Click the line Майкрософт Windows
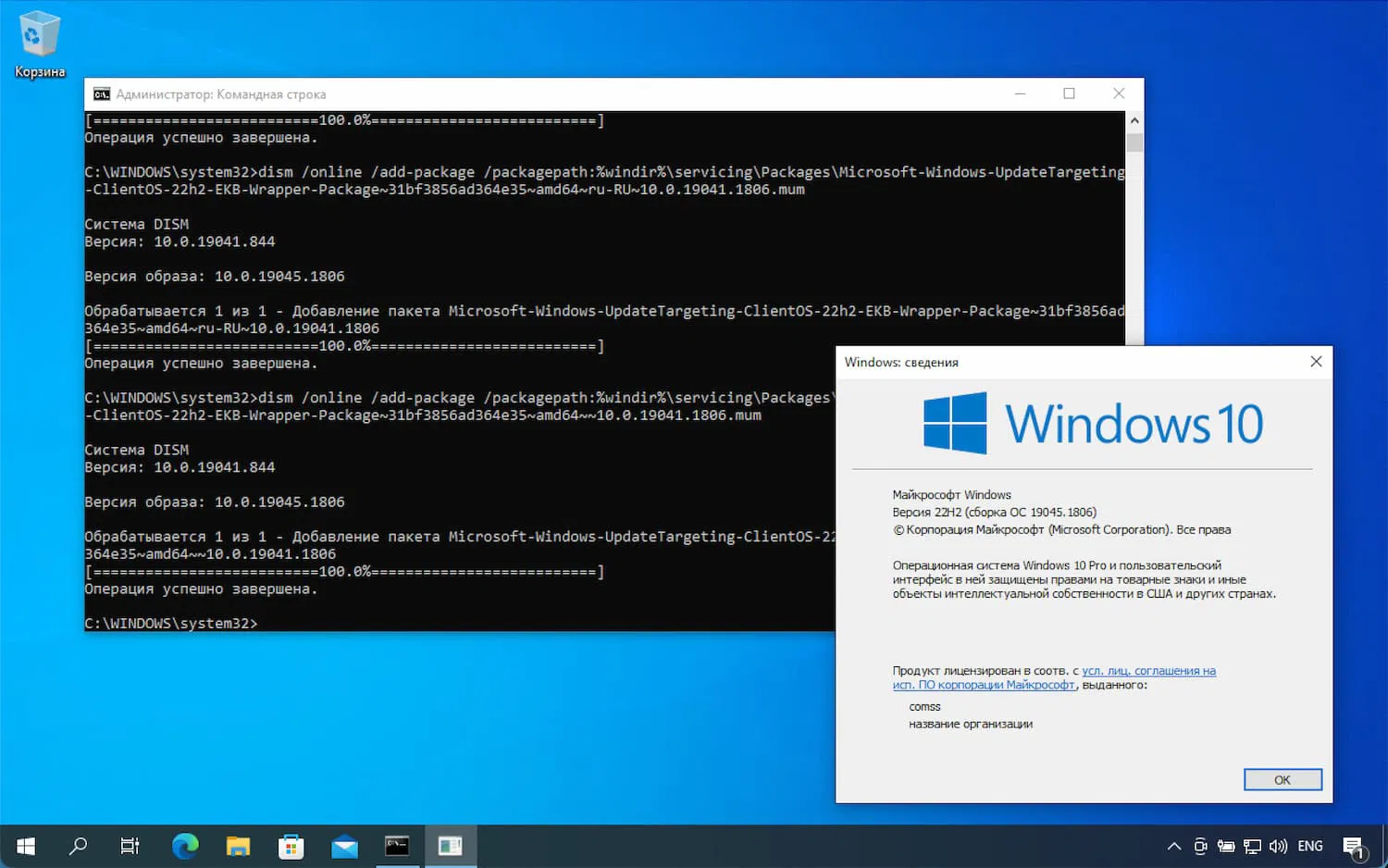 951,495
